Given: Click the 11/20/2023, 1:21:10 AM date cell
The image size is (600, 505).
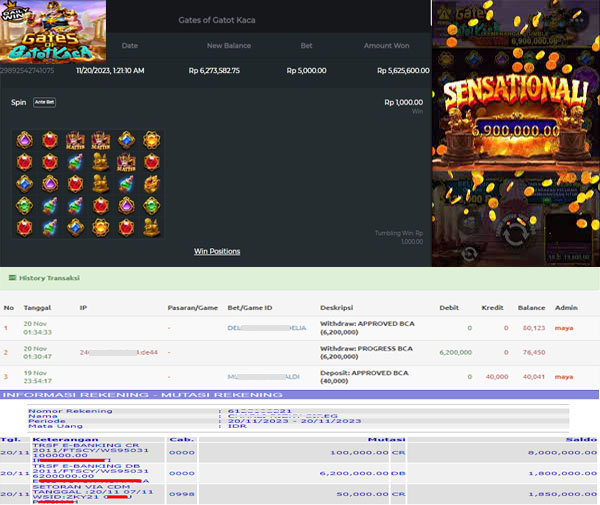Looking at the screenshot, I should (110, 70).
